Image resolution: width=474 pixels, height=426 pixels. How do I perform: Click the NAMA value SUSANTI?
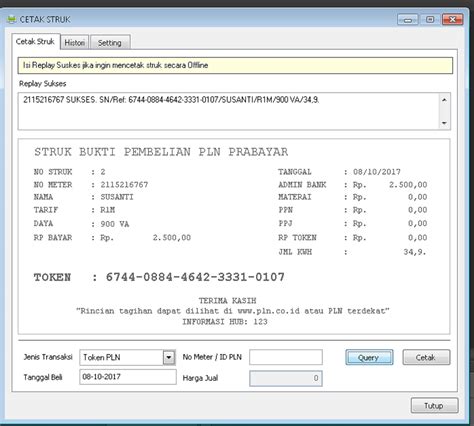(117, 197)
